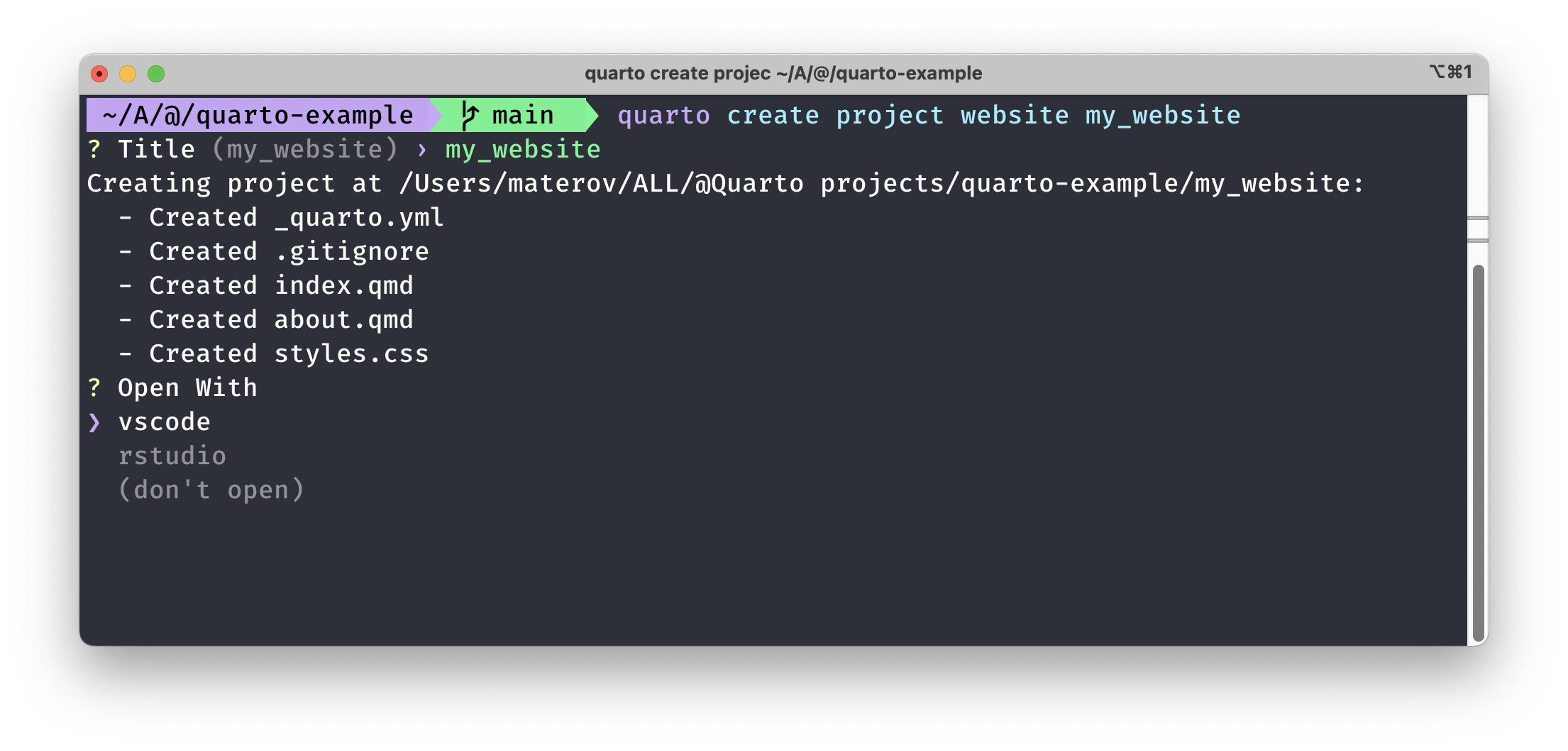The height and width of the screenshot is (751, 1568).
Task: Click the split pane marker above scrollbar
Action: pyautogui.click(x=1478, y=229)
